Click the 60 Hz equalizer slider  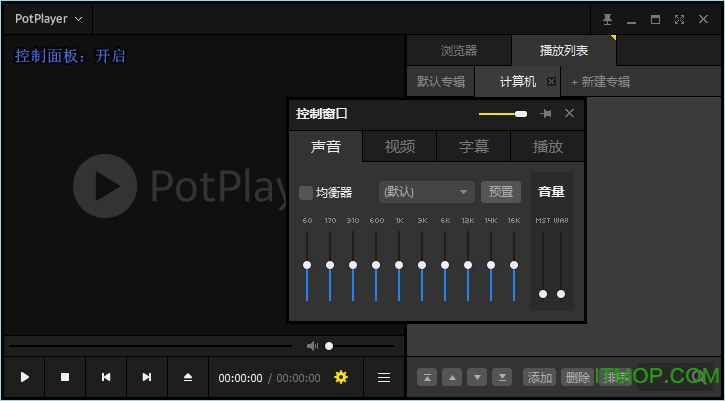click(307, 265)
